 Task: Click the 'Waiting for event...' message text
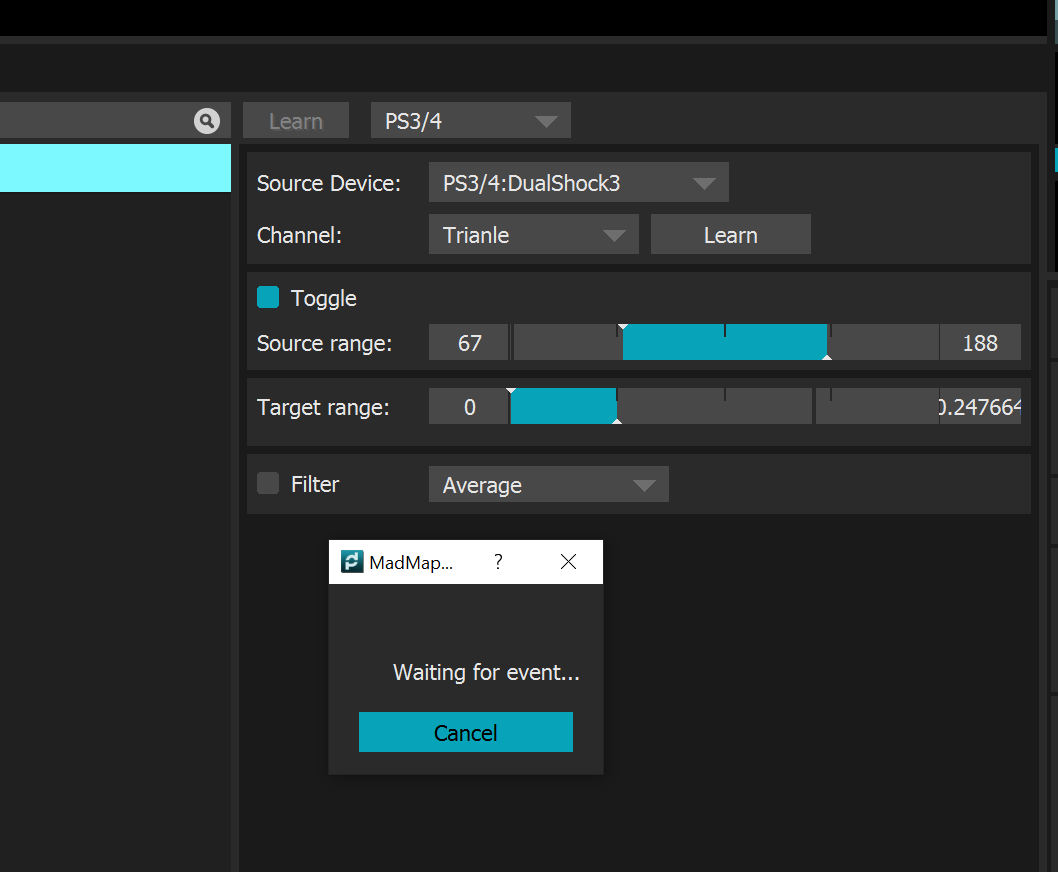pos(486,672)
